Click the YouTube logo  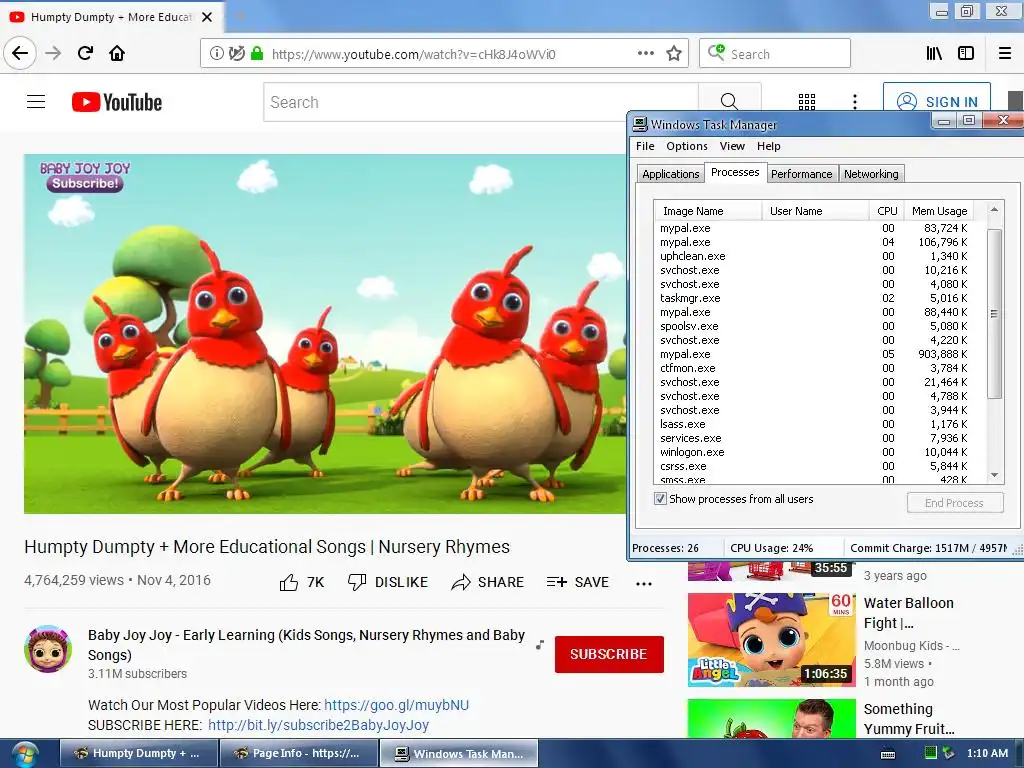click(x=117, y=103)
